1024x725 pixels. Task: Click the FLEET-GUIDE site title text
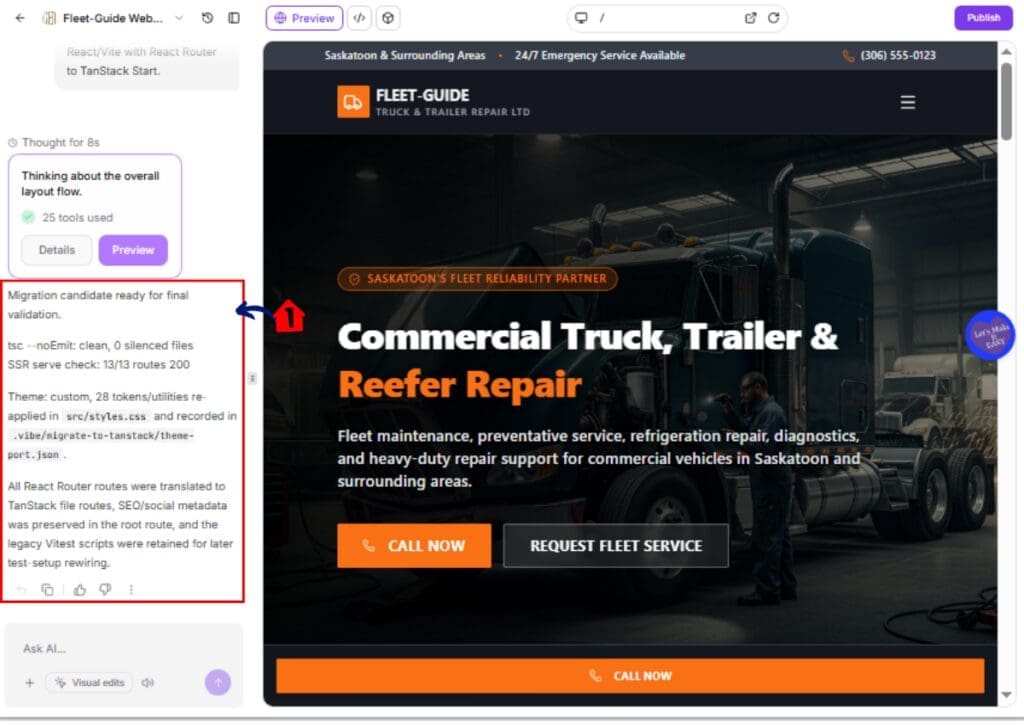coord(422,95)
